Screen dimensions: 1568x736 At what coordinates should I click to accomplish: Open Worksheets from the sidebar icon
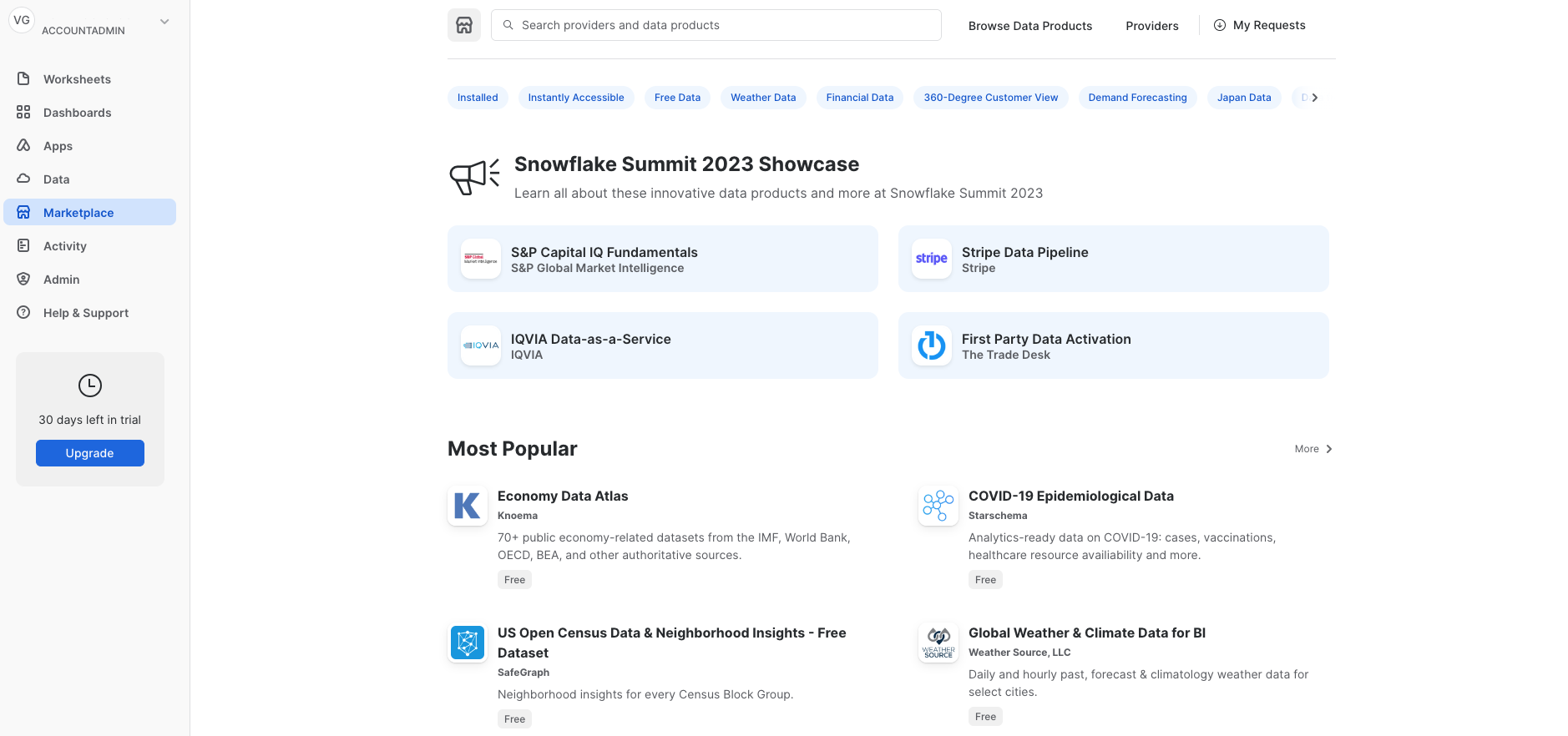(x=23, y=78)
